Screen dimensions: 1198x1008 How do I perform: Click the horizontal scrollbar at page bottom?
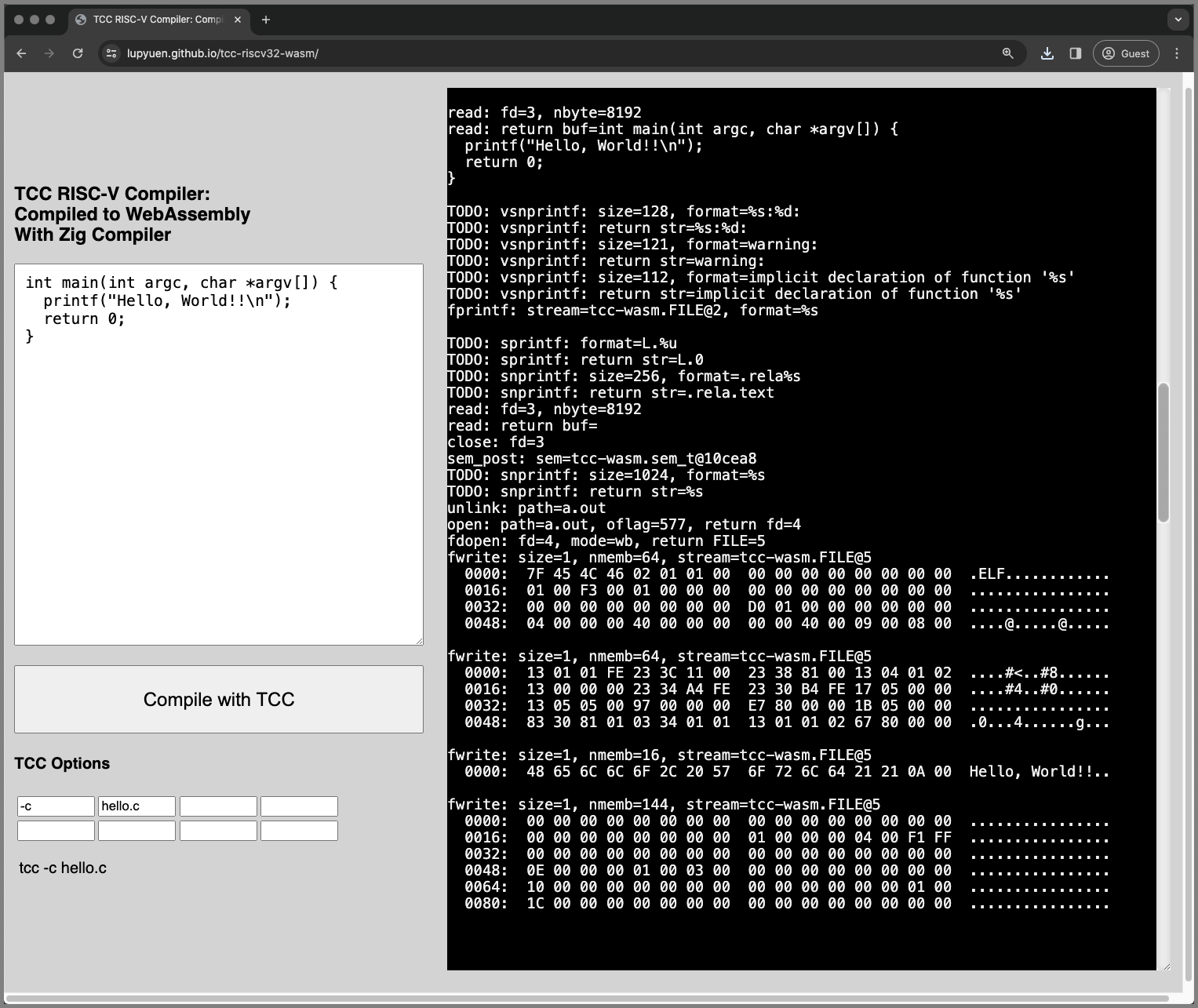click(588, 999)
